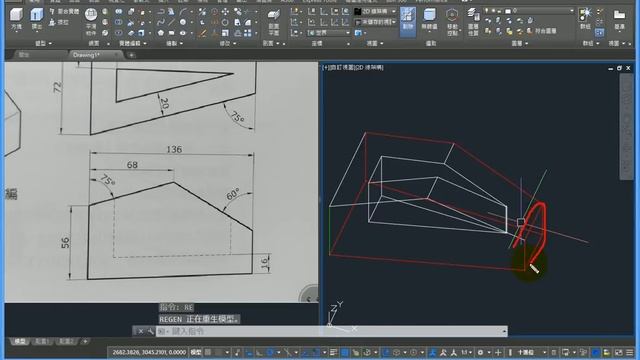Toggle grid display in status bar
Image resolution: width=640 pixels, height=360 pixels.
coord(208,352)
